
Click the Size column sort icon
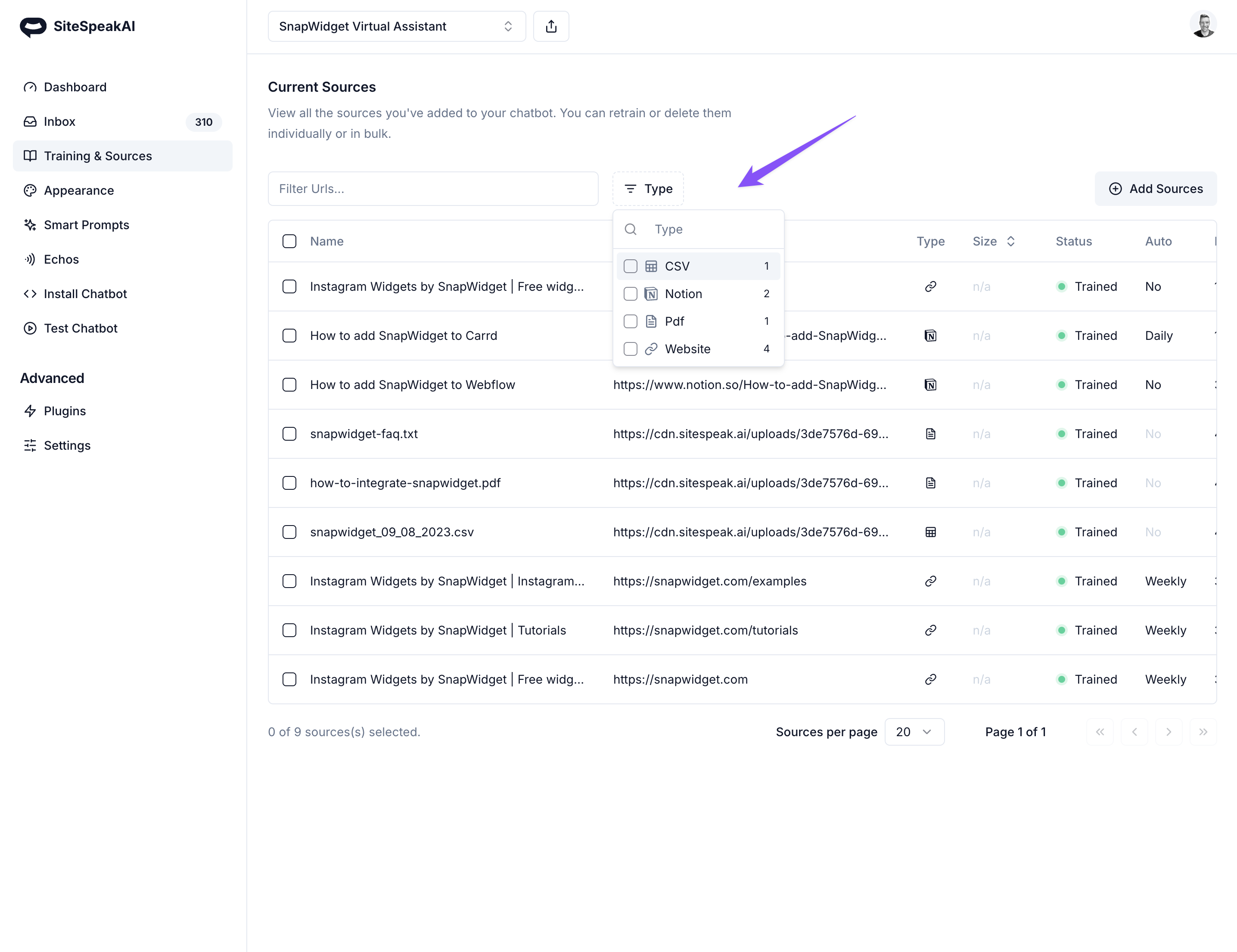(1010, 241)
